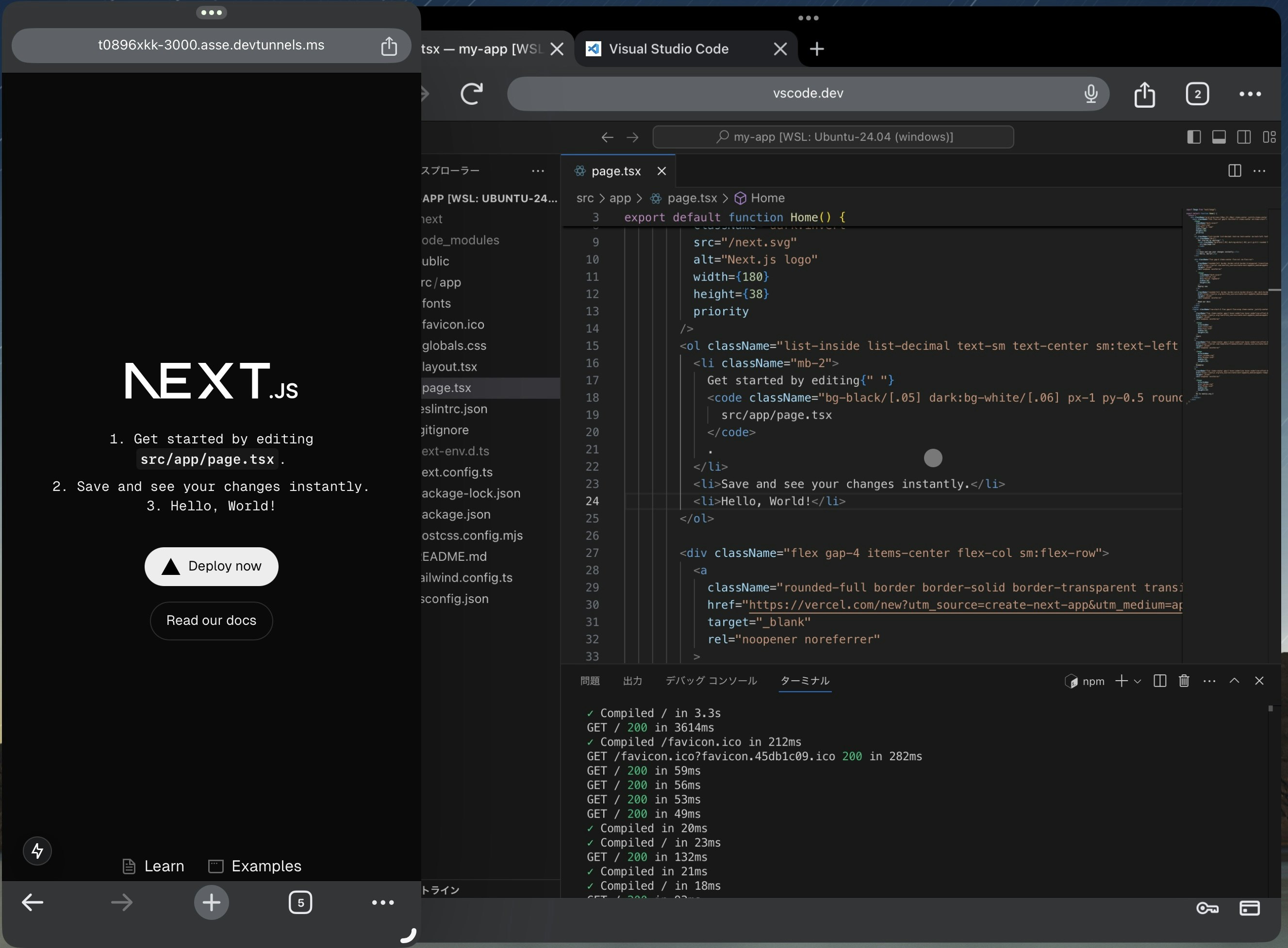Click the split terminal icon
Image resolution: width=1288 pixels, height=948 pixels.
click(x=1159, y=681)
